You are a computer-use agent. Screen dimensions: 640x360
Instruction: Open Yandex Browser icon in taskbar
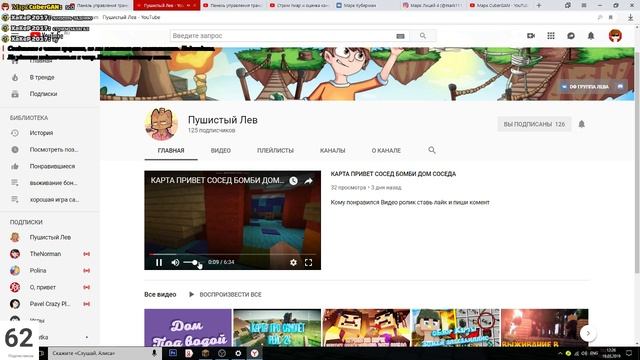coord(254,353)
